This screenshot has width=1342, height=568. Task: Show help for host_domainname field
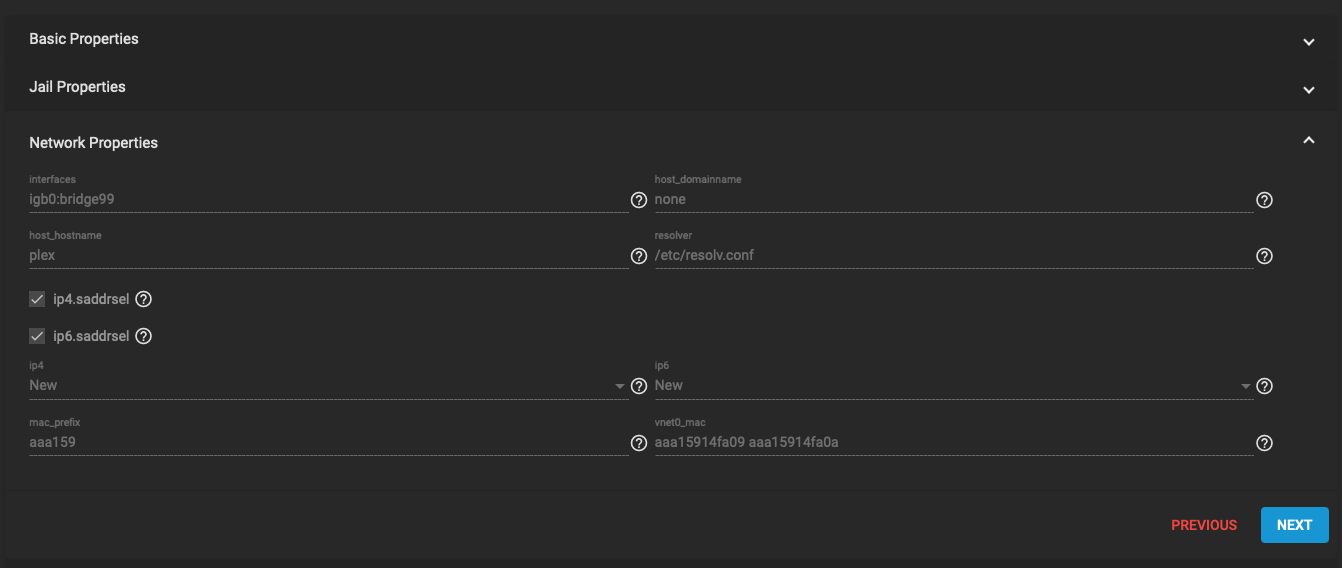[x=1264, y=200]
